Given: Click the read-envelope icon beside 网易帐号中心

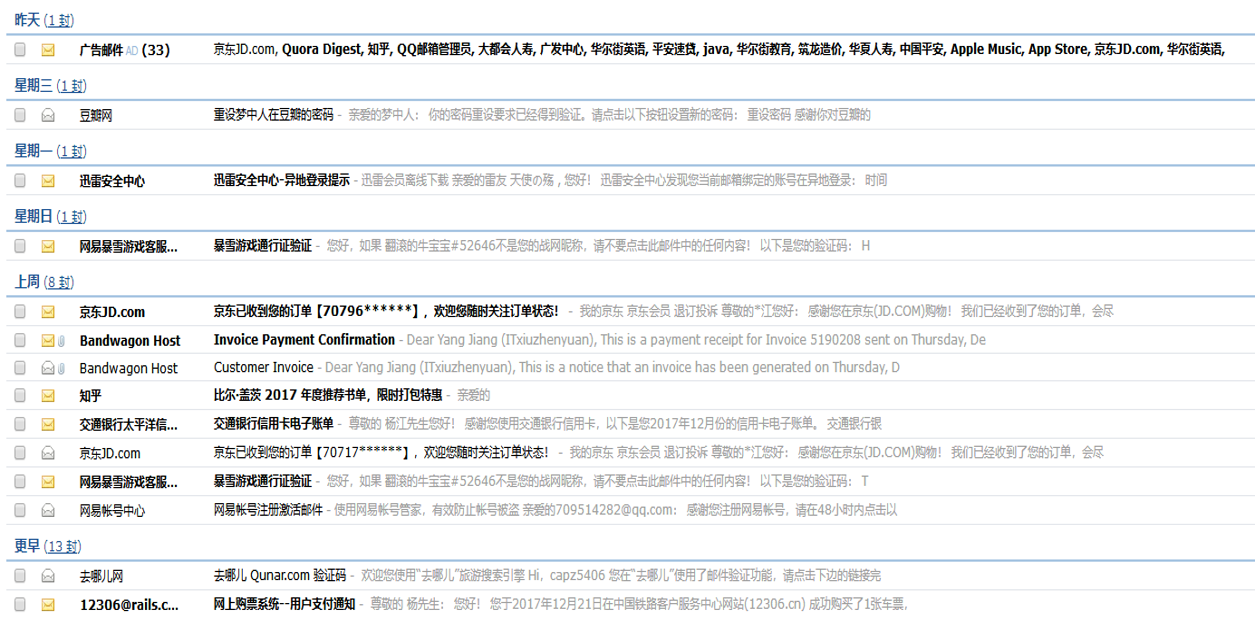Looking at the screenshot, I should pyautogui.click(x=48, y=510).
